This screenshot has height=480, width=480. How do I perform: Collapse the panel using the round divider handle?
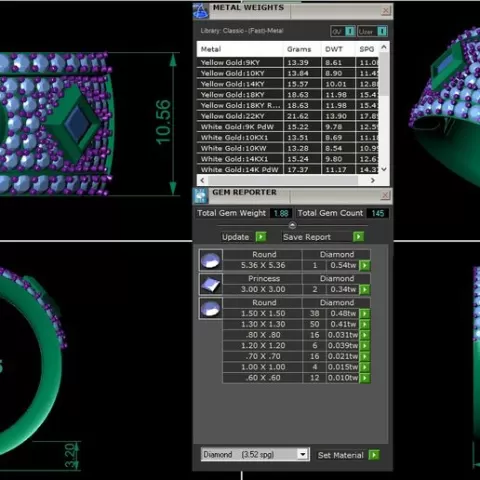[292, 226]
